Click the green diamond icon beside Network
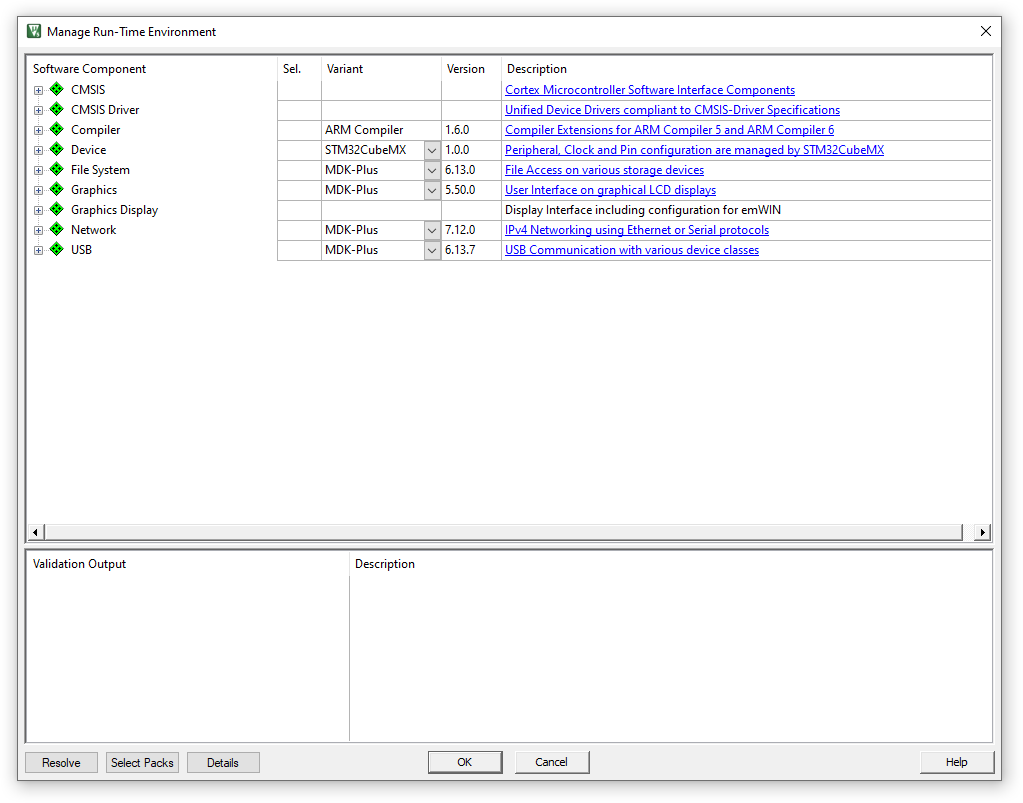Viewport: 1023px width, 803px height. click(57, 229)
